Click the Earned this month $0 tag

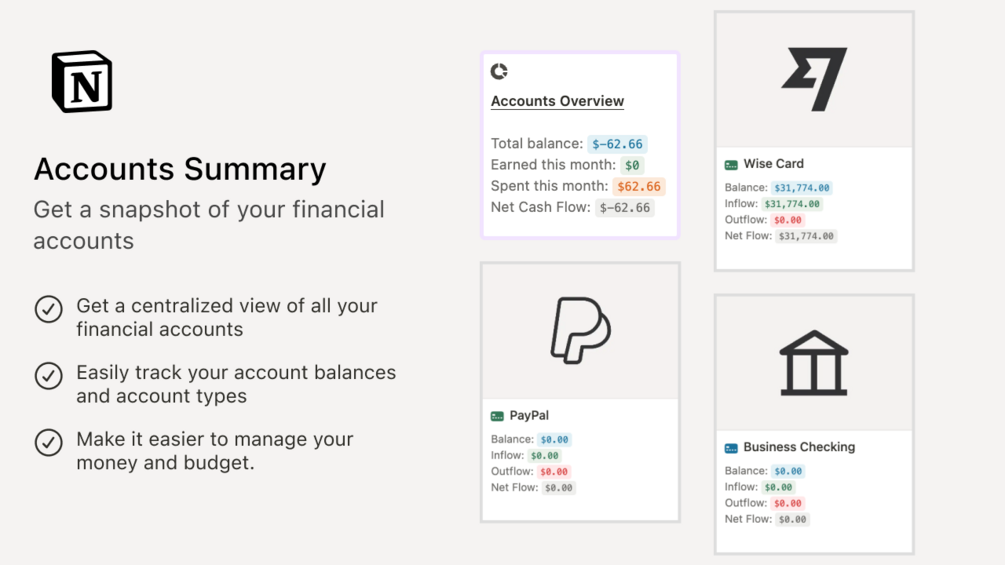[632, 165]
